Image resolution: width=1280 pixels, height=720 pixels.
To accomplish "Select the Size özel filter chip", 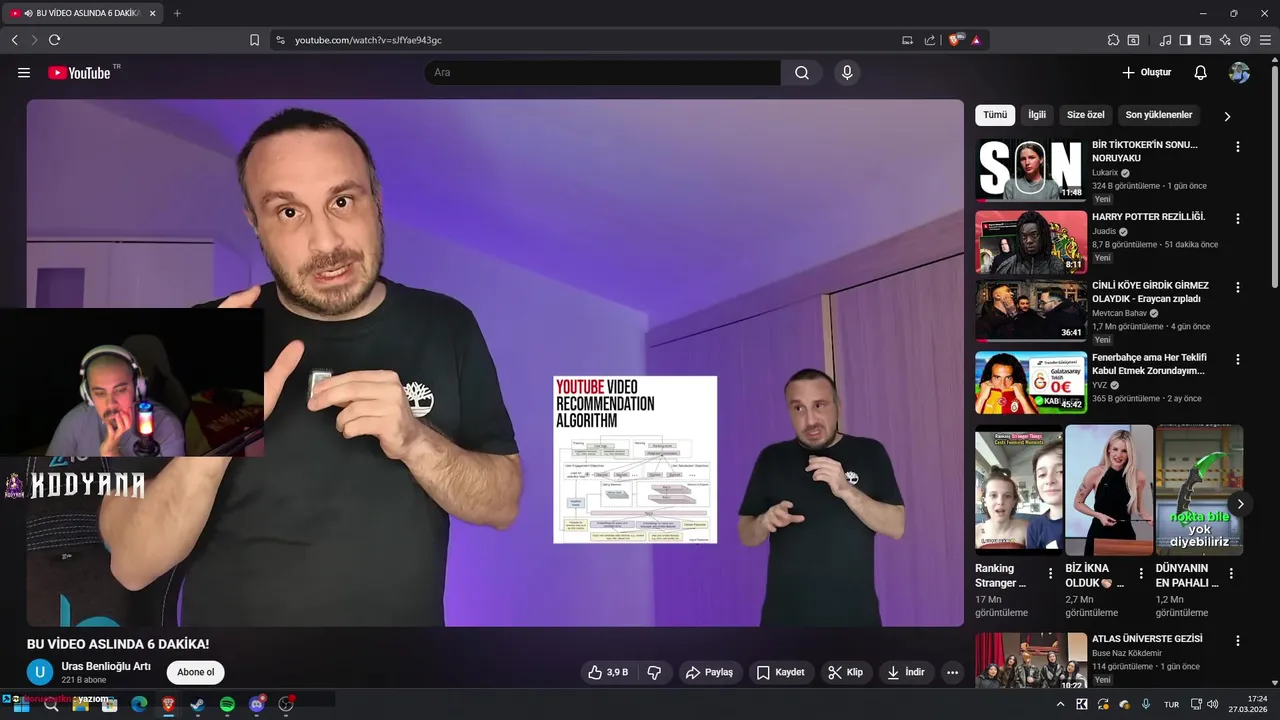I will 1086,115.
